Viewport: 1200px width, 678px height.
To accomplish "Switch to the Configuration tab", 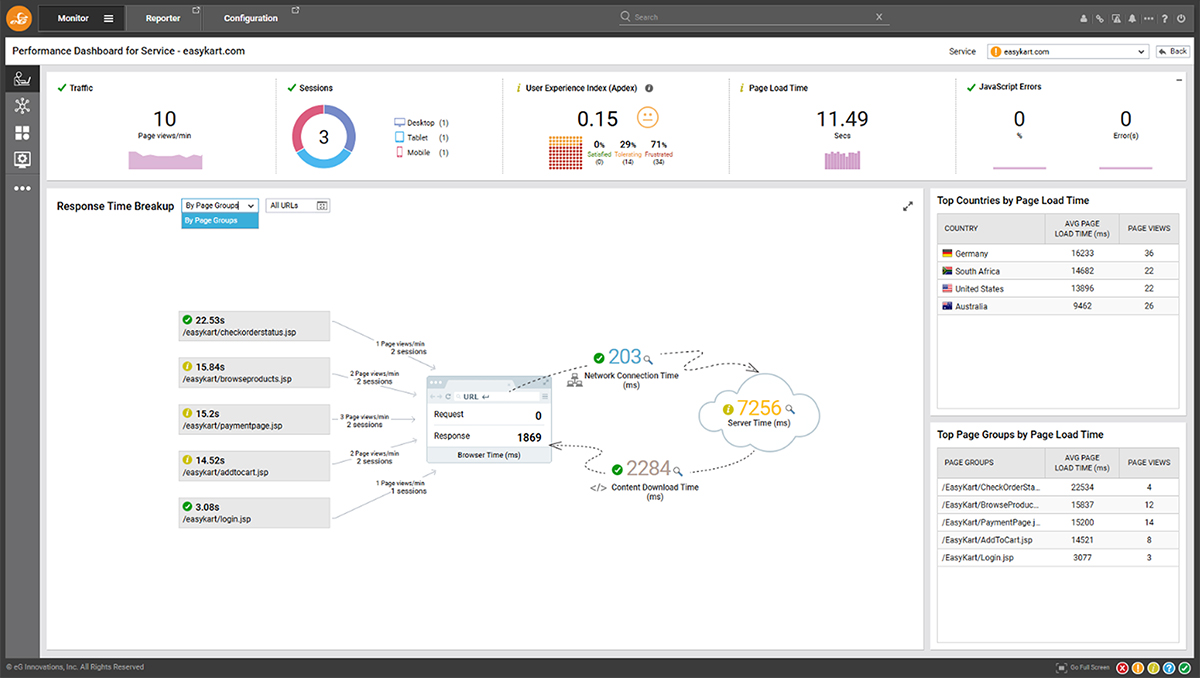I will point(251,18).
